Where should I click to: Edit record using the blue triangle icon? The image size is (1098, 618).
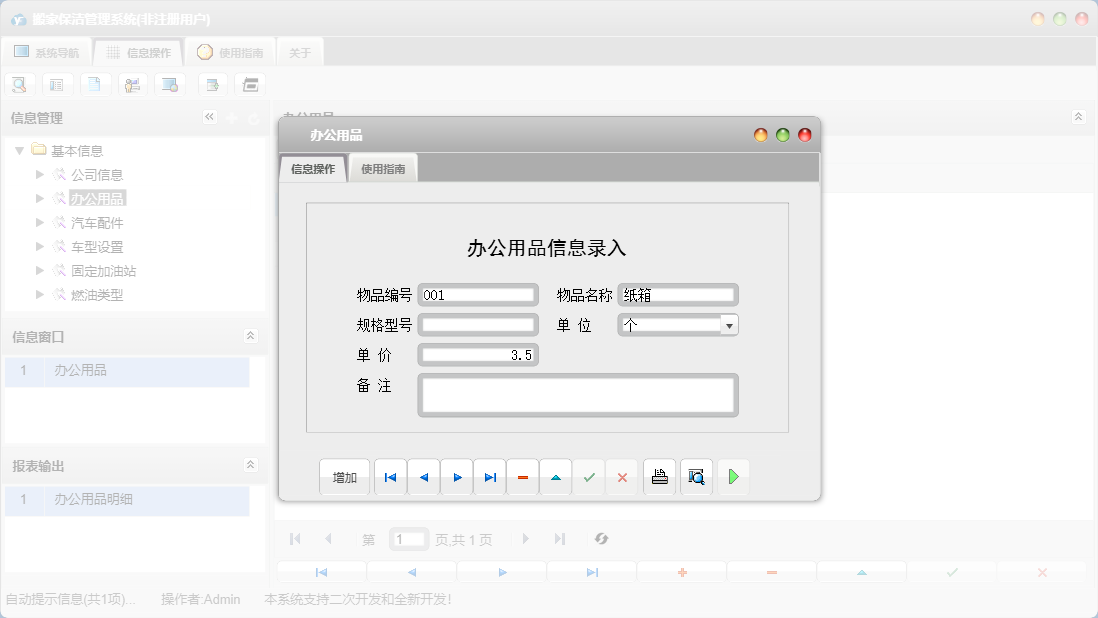click(x=555, y=477)
